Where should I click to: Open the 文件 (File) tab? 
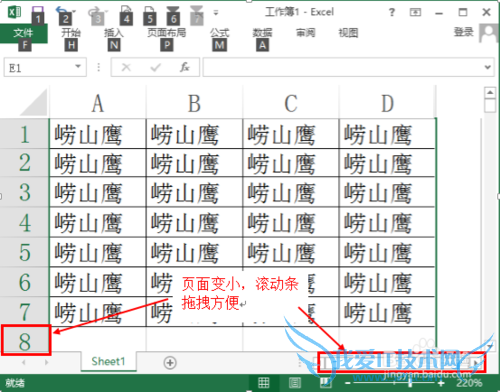coord(24,33)
